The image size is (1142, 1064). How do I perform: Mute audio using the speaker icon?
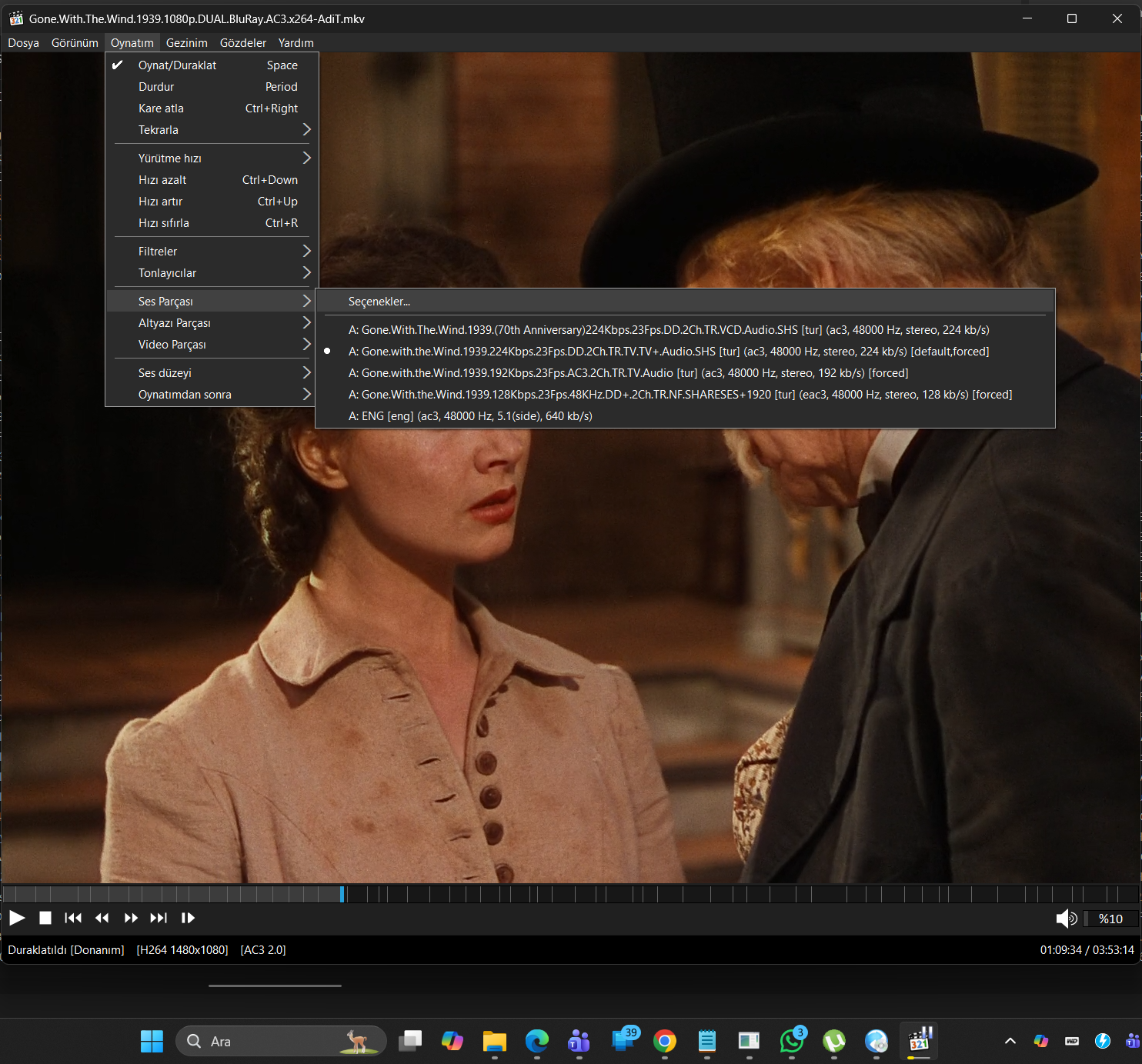coord(1067,919)
